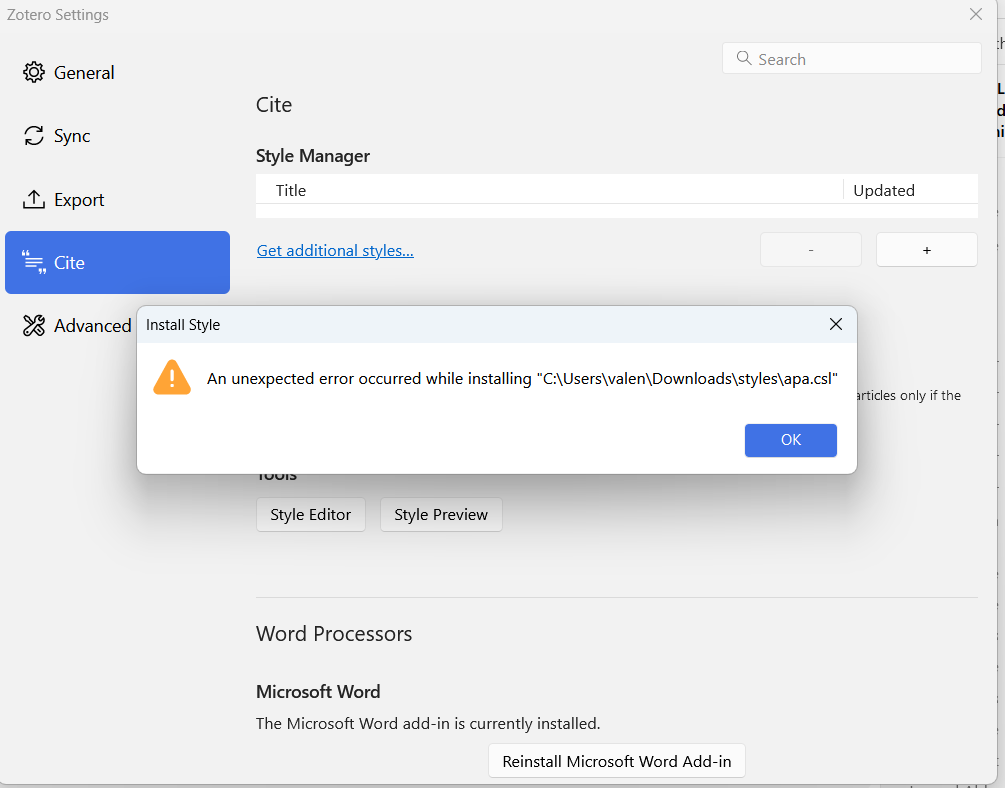Open the General settings pane

point(117,72)
